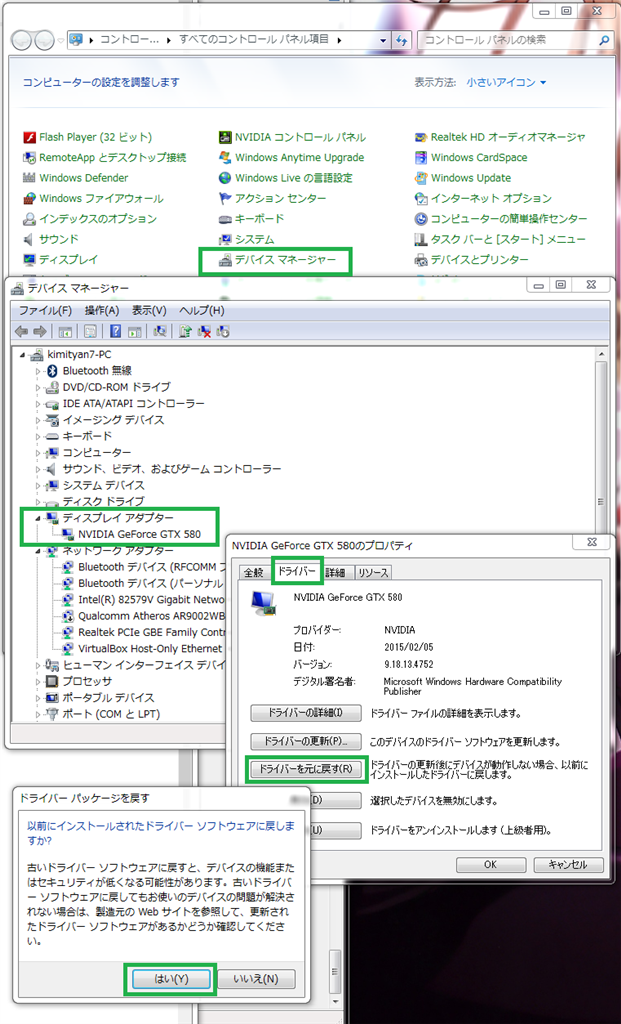
Task: Expand DVD/CD-ROM ドライブ tree node
Action: click(37, 387)
